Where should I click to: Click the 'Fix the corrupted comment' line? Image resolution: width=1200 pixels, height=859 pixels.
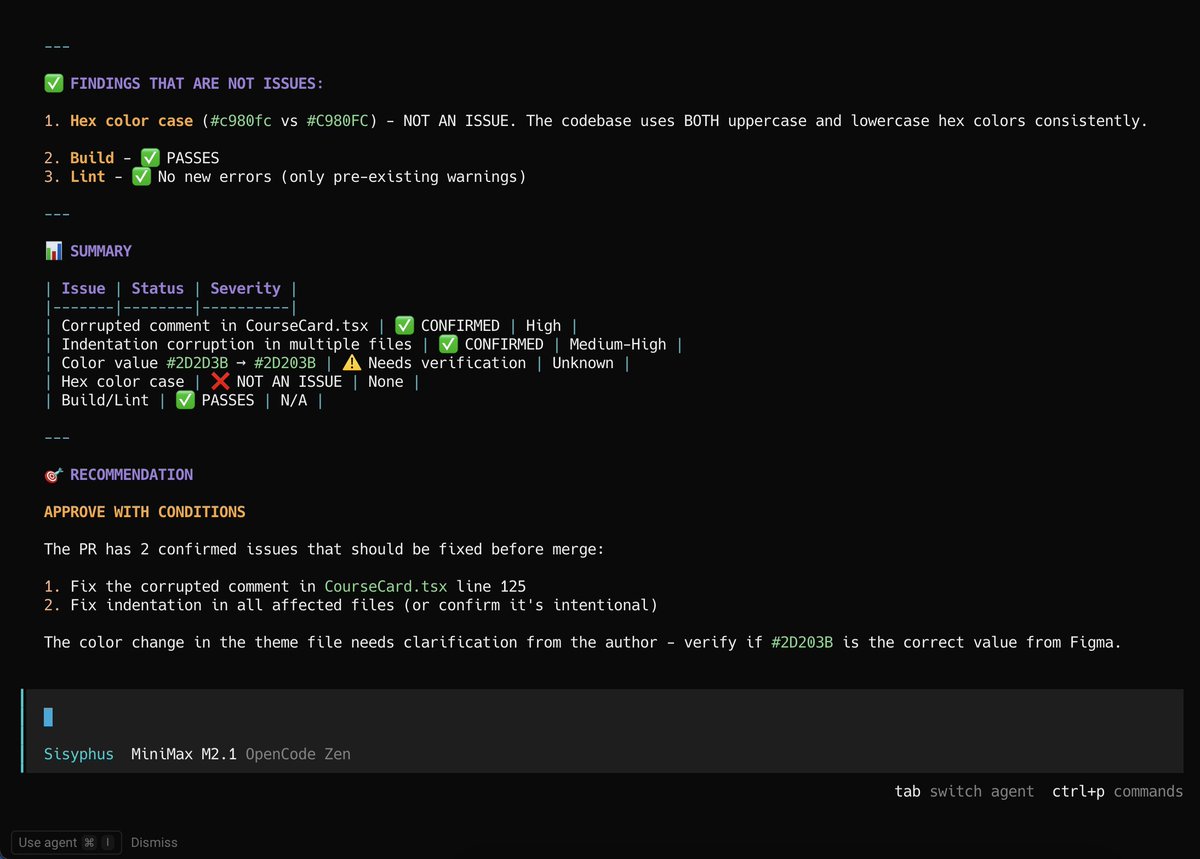pyautogui.click(x=285, y=586)
